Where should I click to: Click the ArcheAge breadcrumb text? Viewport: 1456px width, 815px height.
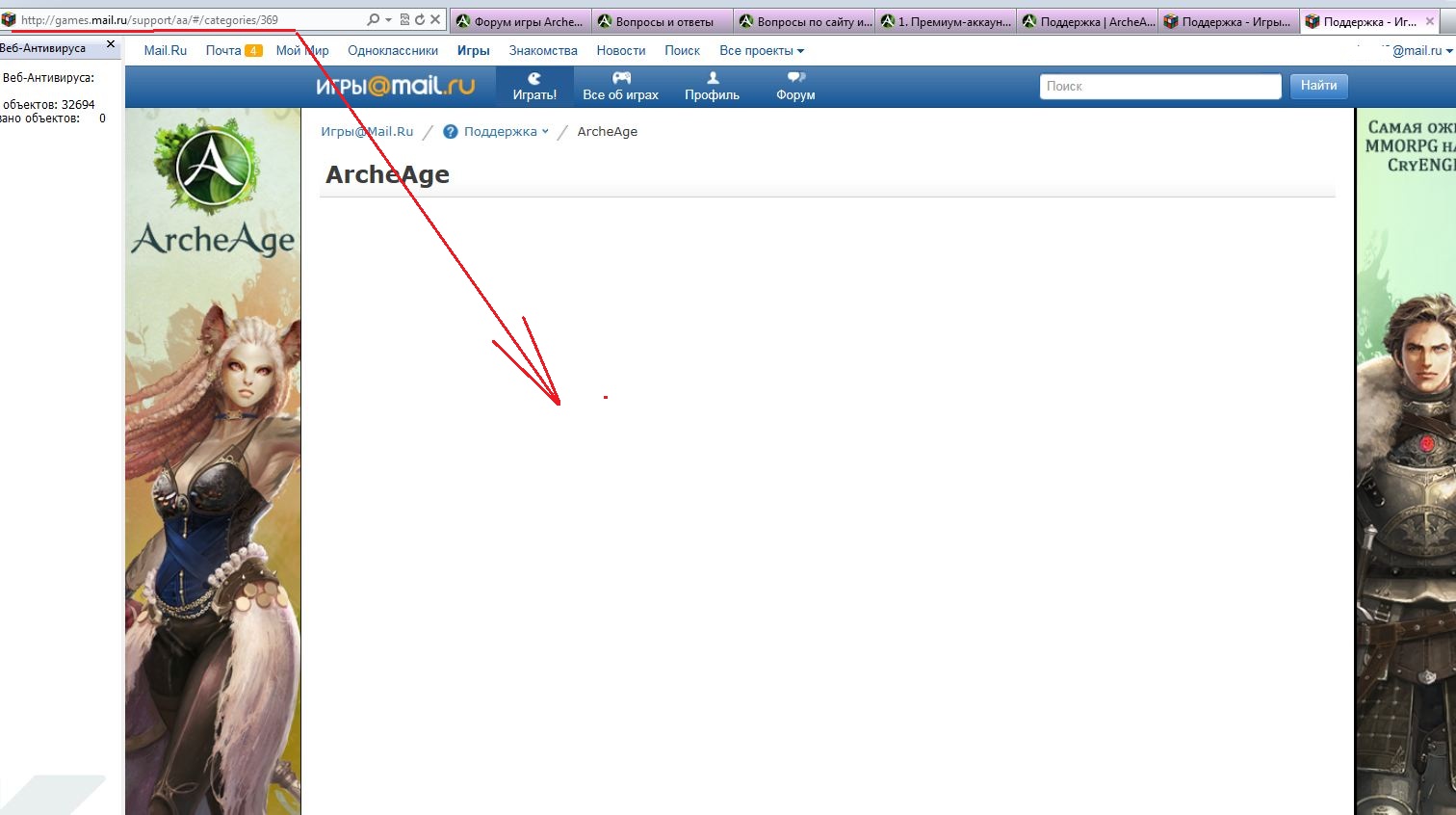pos(608,132)
